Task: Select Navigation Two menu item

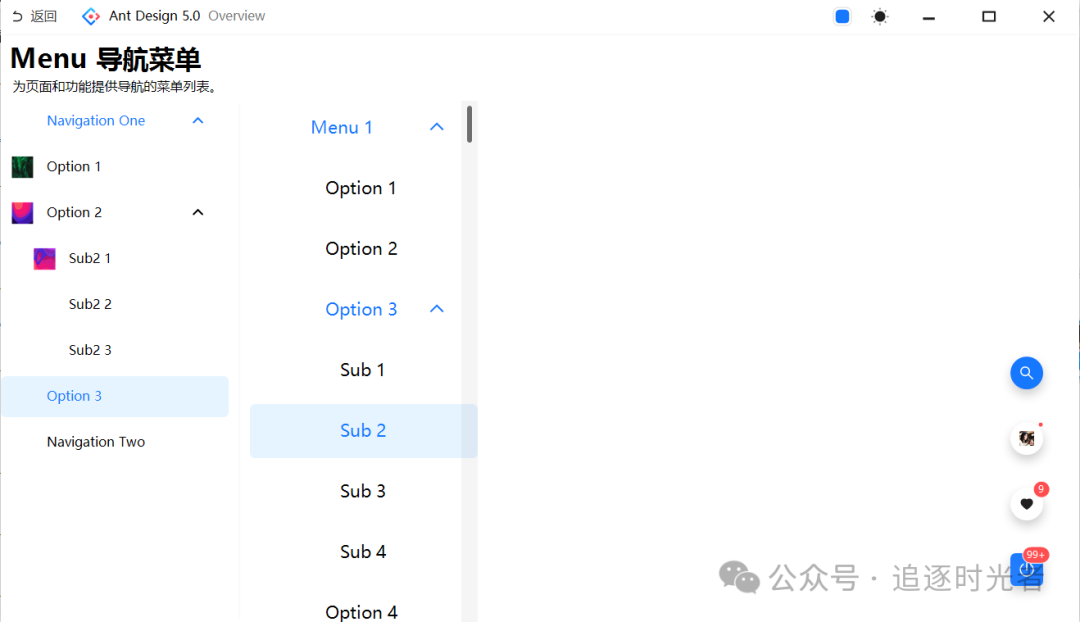Action: pyautogui.click(x=114, y=442)
